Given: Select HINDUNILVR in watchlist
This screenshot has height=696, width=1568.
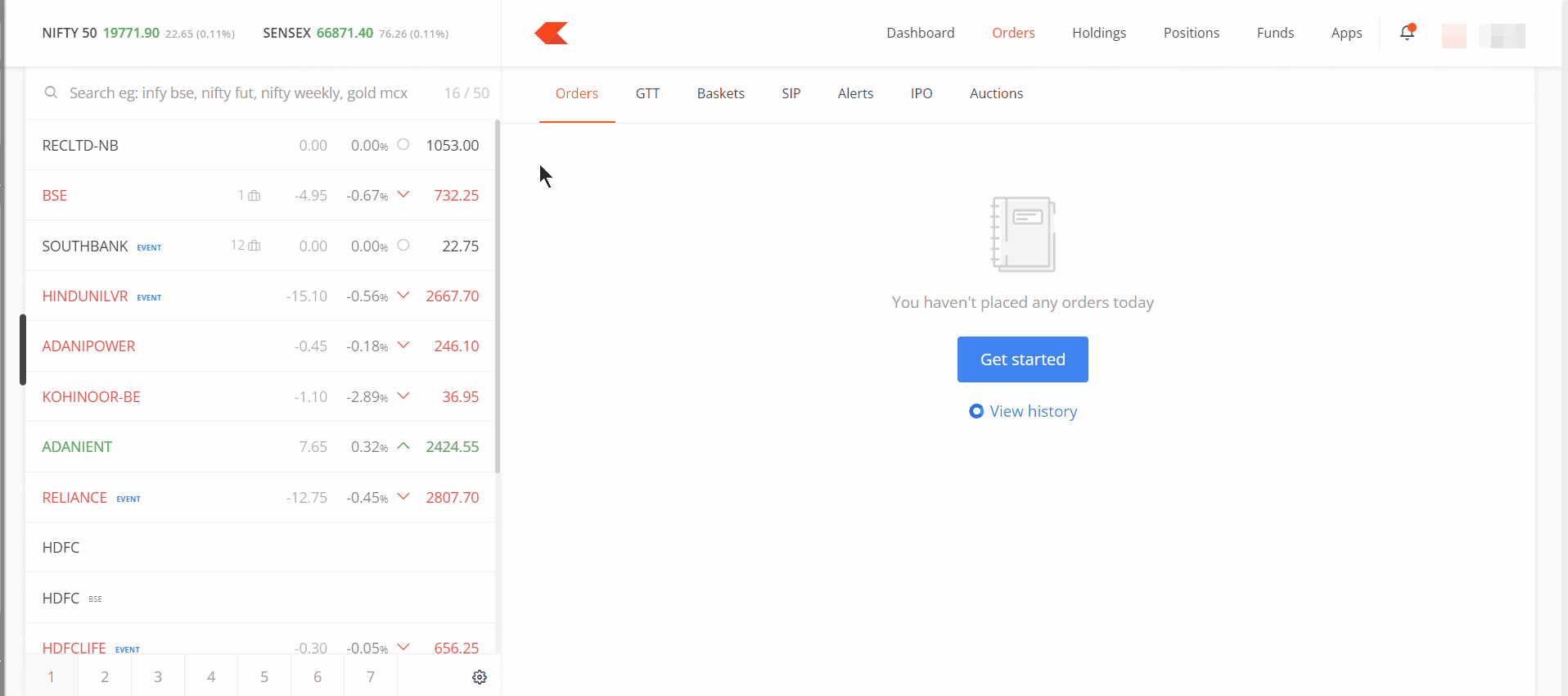Looking at the screenshot, I should pyautogui.click(x=260, y=296).
